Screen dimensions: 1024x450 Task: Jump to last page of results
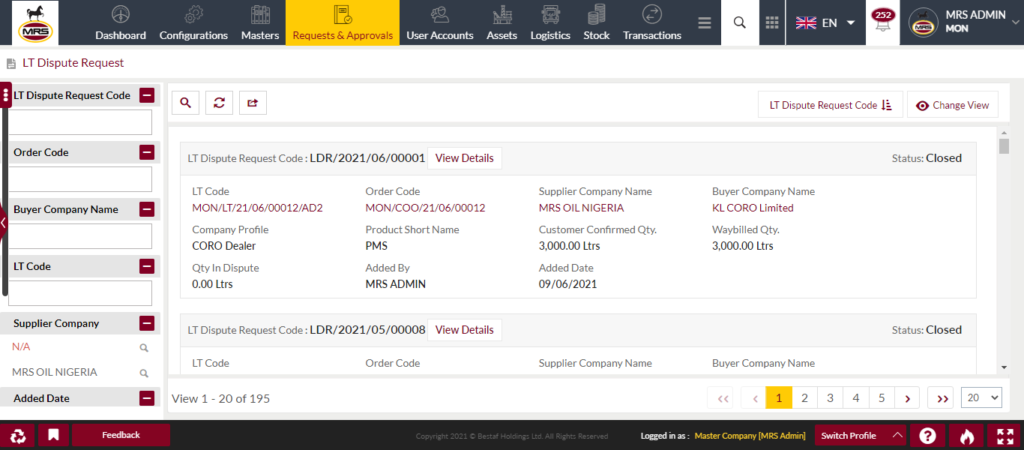point(942,398)
